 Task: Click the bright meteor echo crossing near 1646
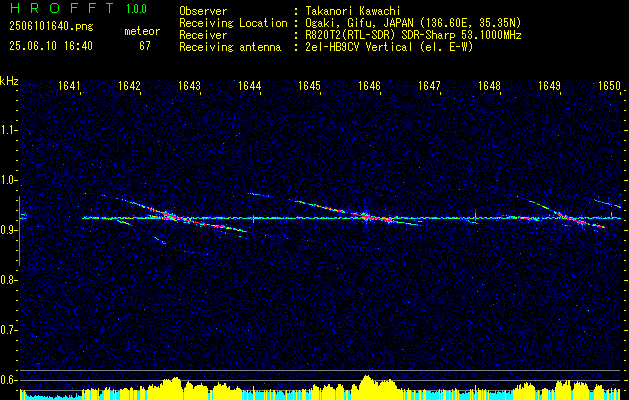click(366, 217)
